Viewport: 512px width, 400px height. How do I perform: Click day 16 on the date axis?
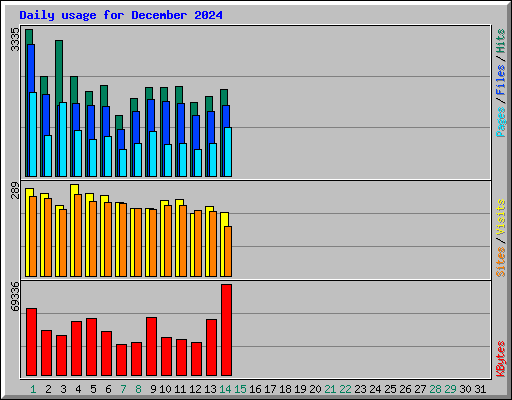point(255,389)
